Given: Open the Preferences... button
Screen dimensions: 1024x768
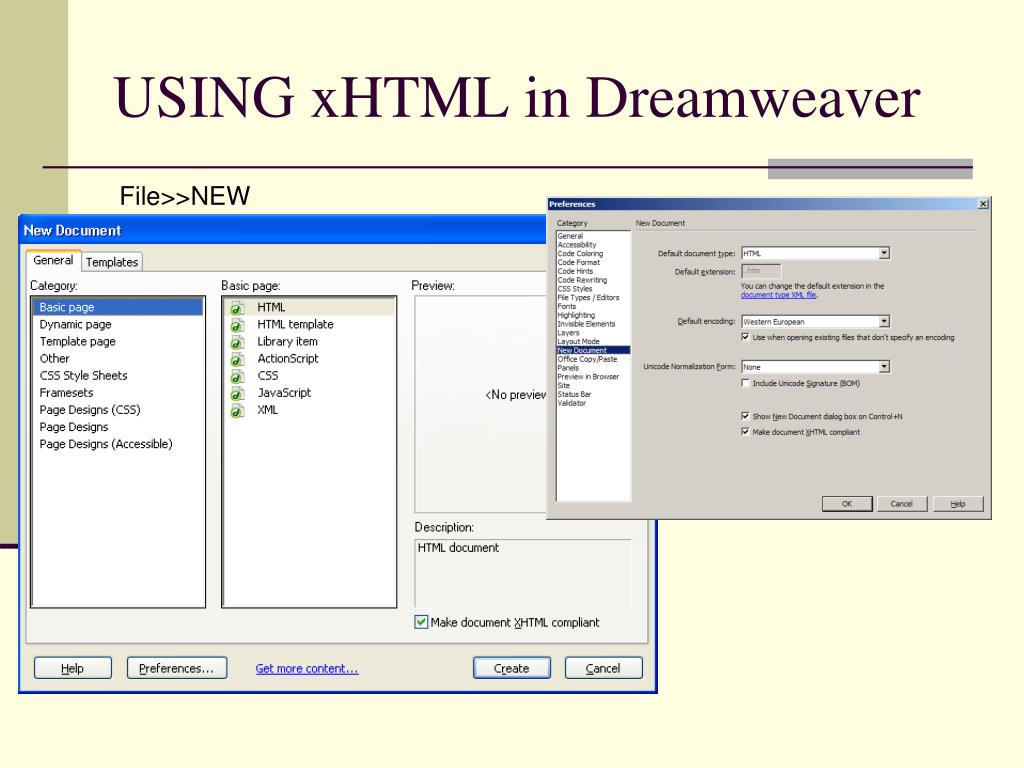Looking at the screenshot, I should (176, 668).
